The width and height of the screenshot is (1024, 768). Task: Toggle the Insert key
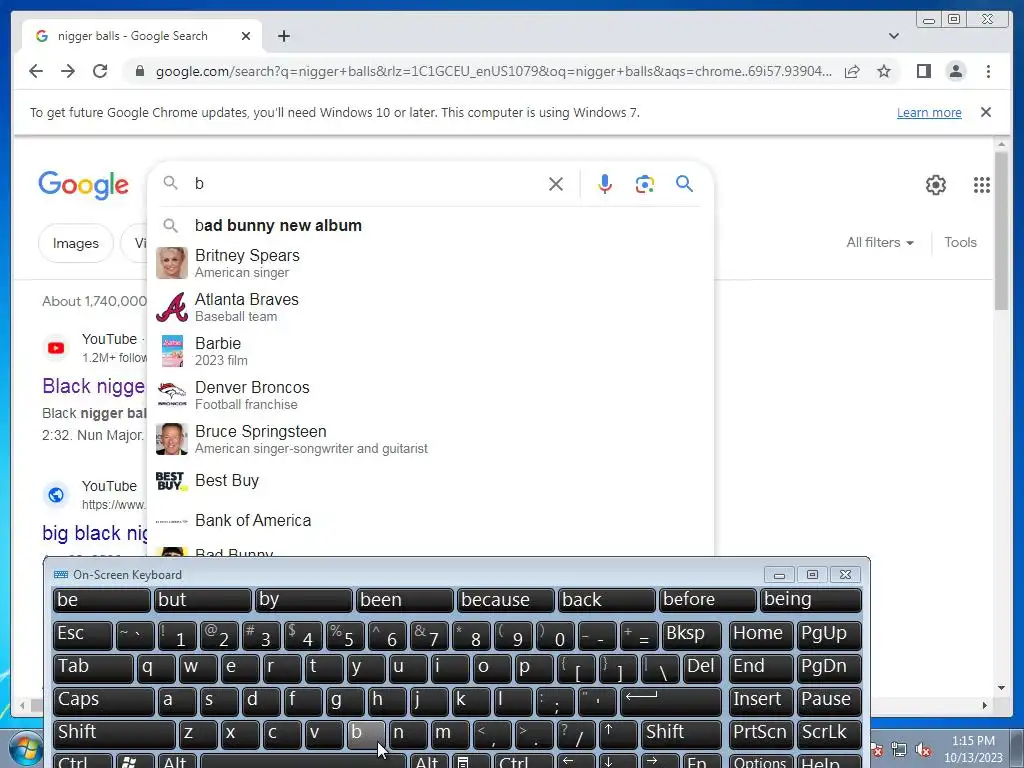[761, 700]
